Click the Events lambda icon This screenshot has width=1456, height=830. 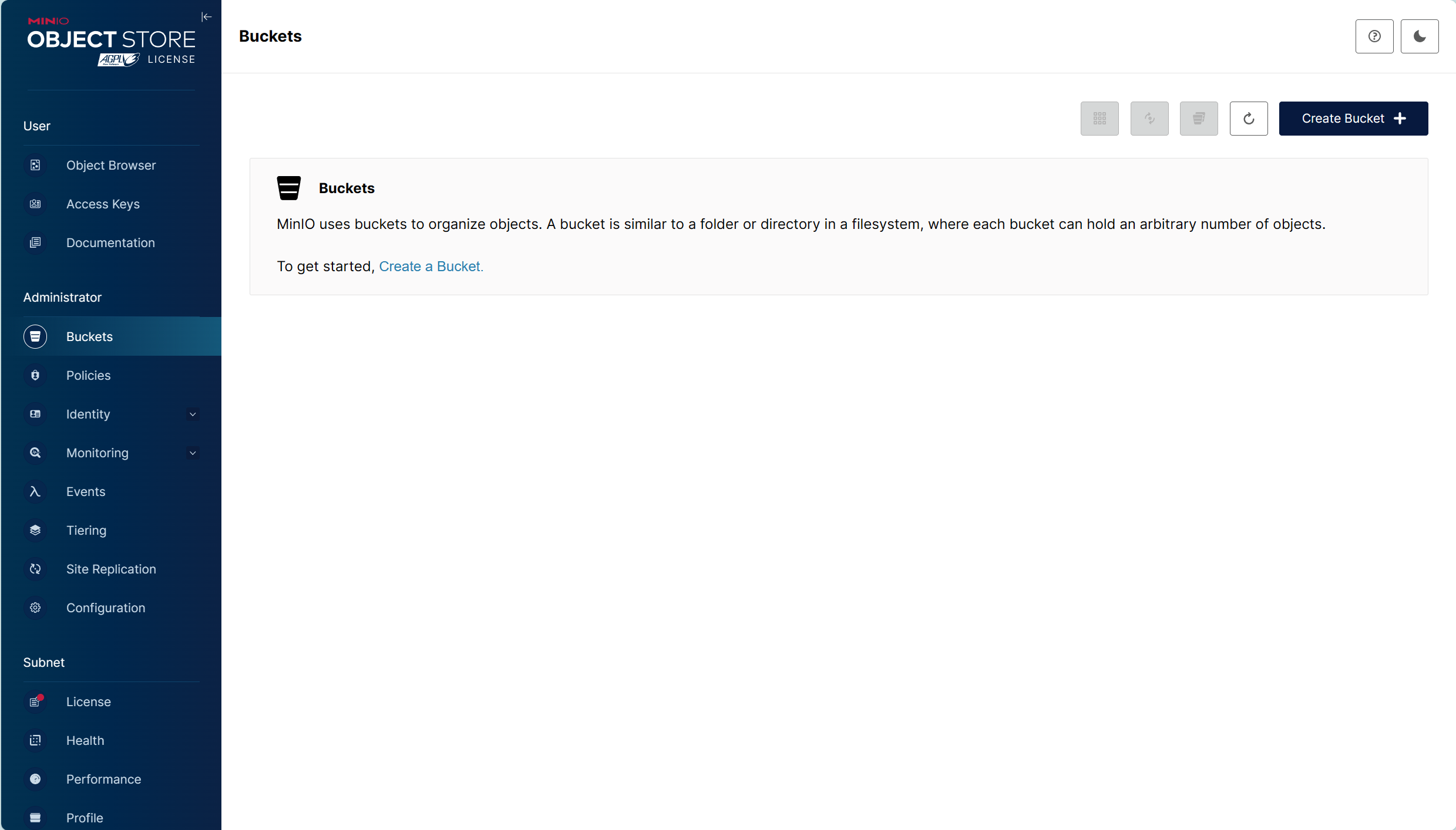pos(35,492)
